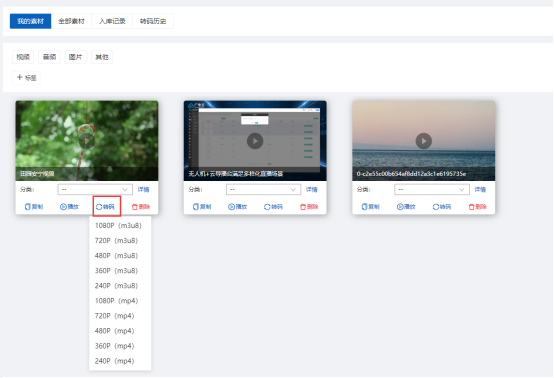Select 480P (mp4) from transcode menu
This screenshot has height=378, width=554.
click(120, 331)
